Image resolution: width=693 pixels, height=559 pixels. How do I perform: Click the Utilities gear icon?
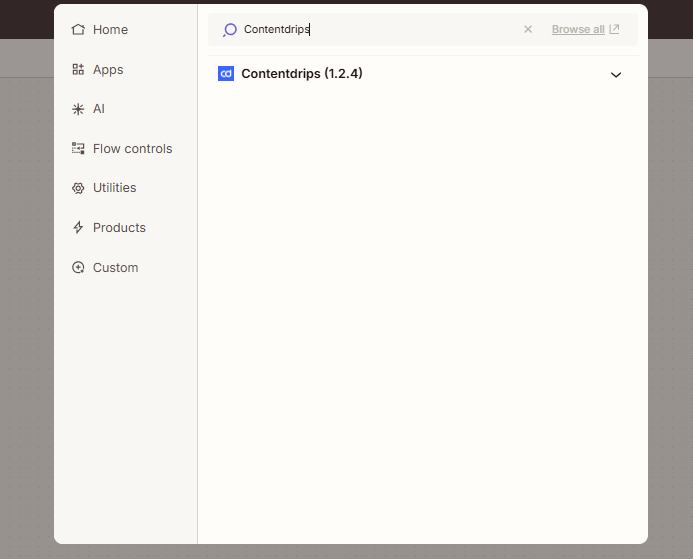pyautogui.click(x=78, y=188)
